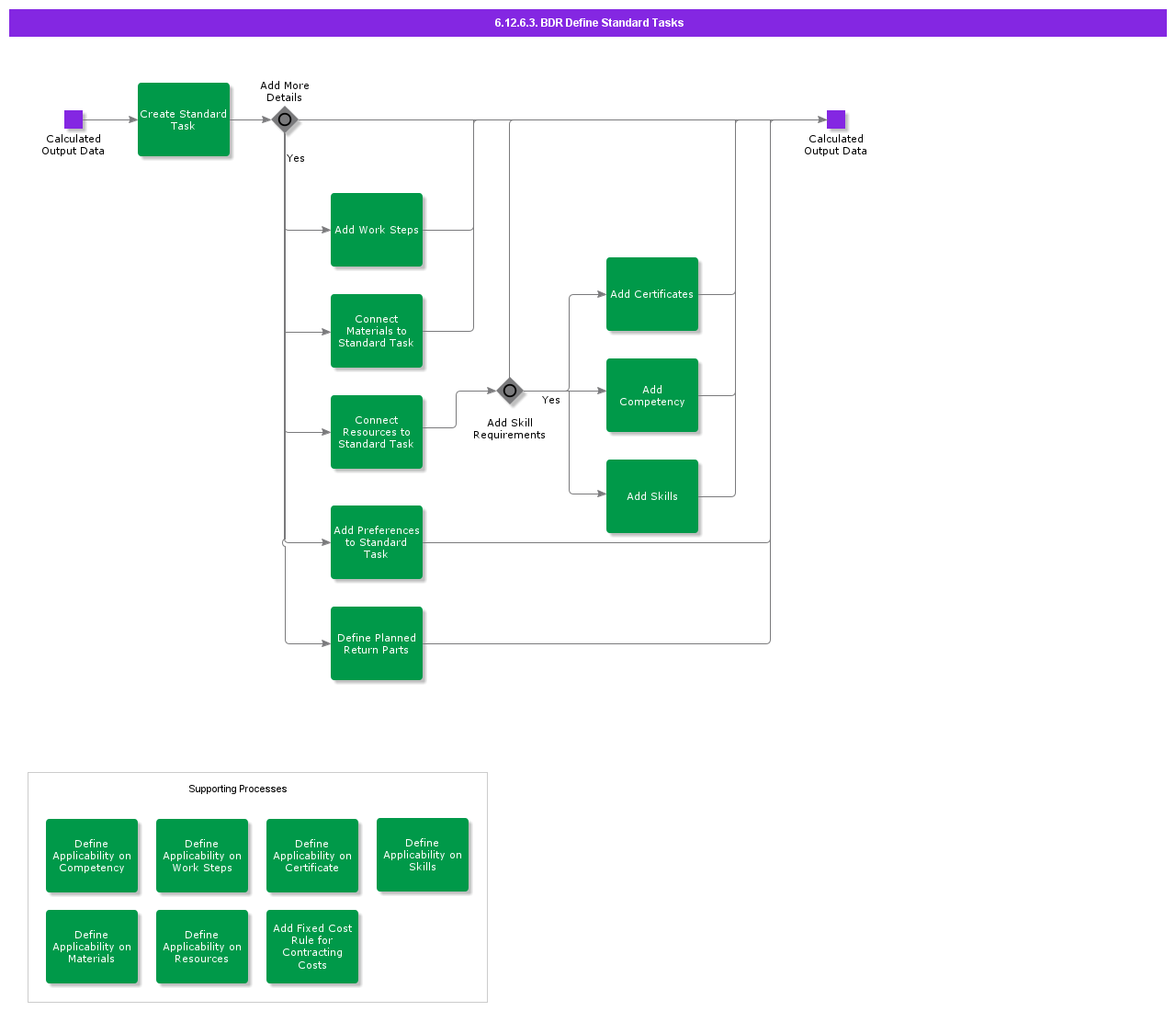The height and width of the screenshot is (1011, 1176).
Task: Click Define Applicability on Skills
Action: pyautogui.click(x=423, y=855)
